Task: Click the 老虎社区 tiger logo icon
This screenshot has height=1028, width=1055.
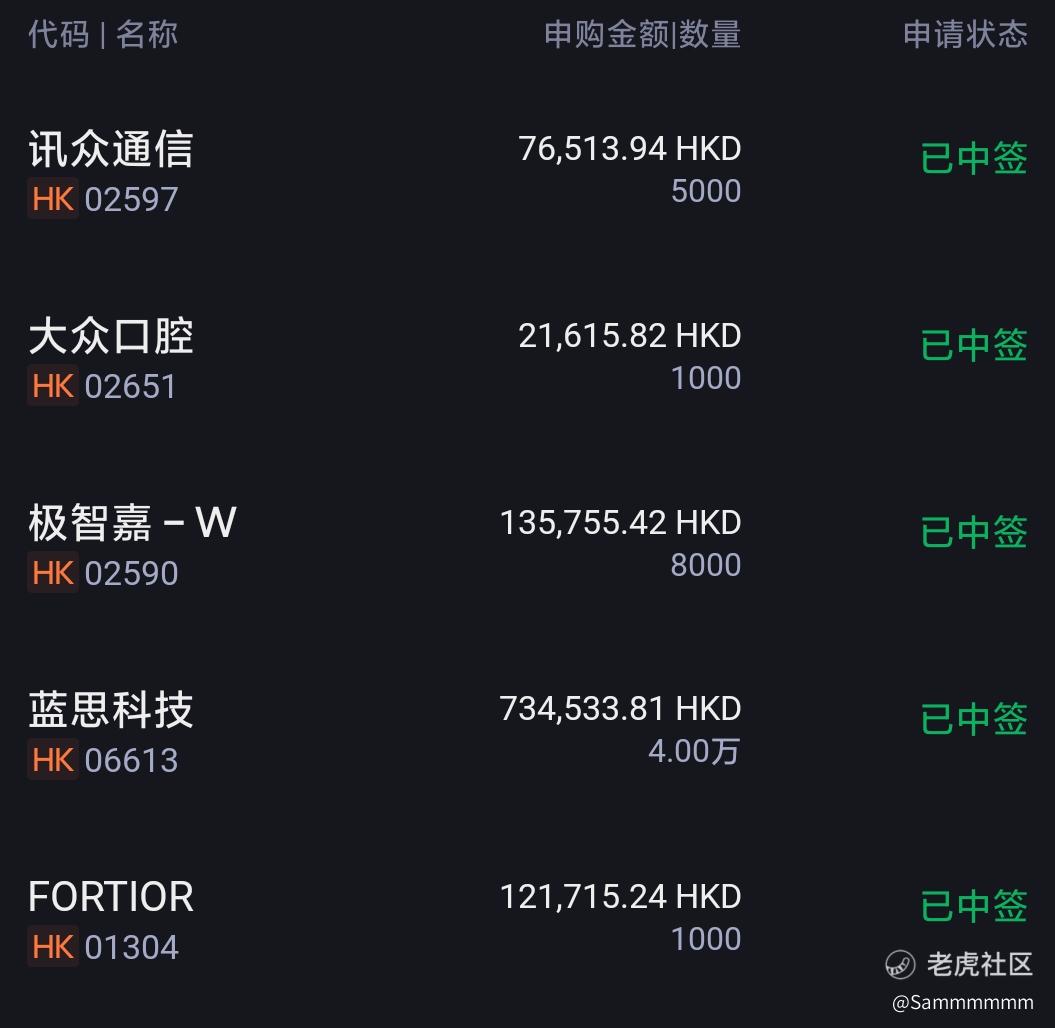Action: point(900,965)
